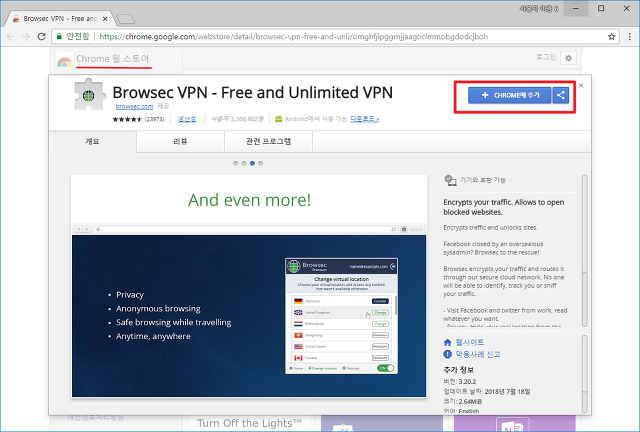Click the device compatibility icon
The image size is (640, 432).
coord(450,180)
